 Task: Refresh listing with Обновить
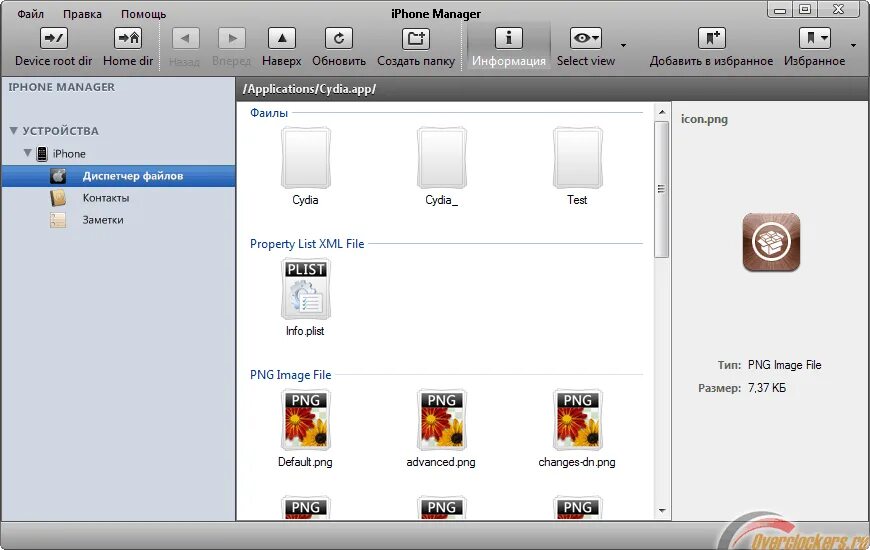[x=338, y=48]
